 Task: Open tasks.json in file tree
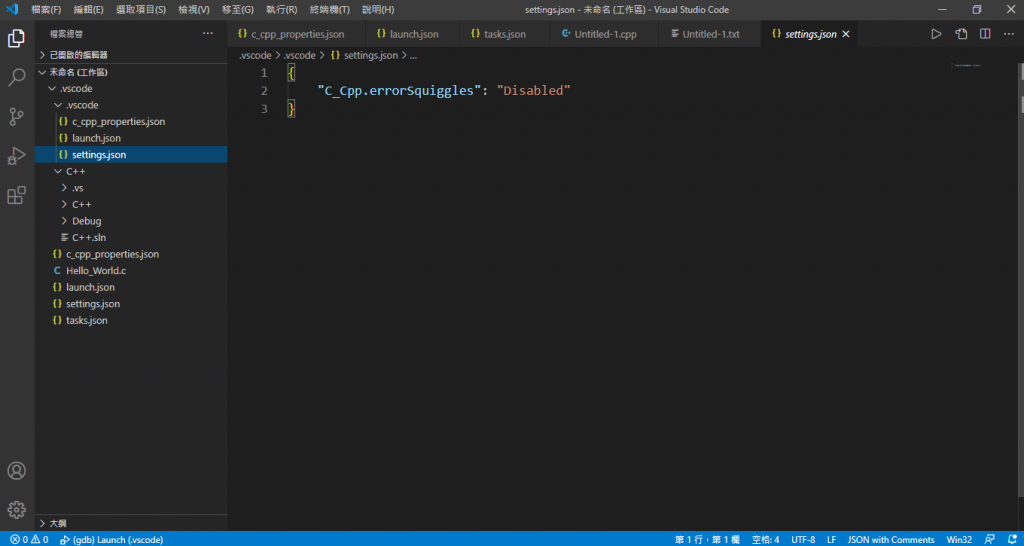pos(87,321)
